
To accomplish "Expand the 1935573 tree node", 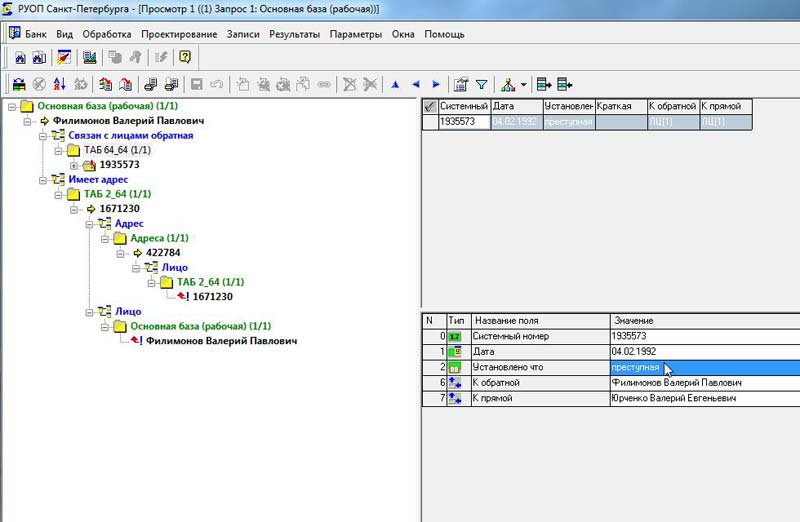I will (74, 165).
